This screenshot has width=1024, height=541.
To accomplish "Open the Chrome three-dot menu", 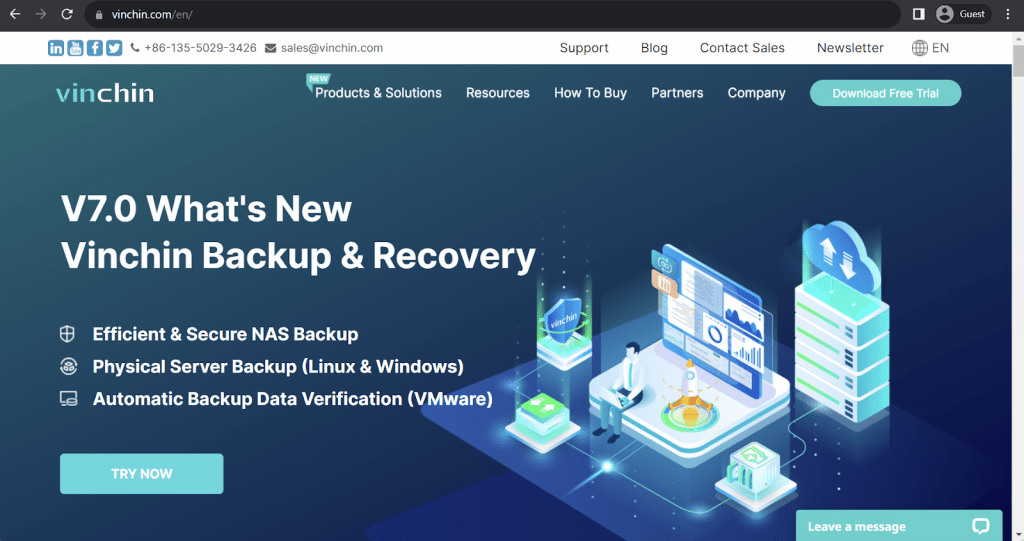I will (x=1008, y=14).
